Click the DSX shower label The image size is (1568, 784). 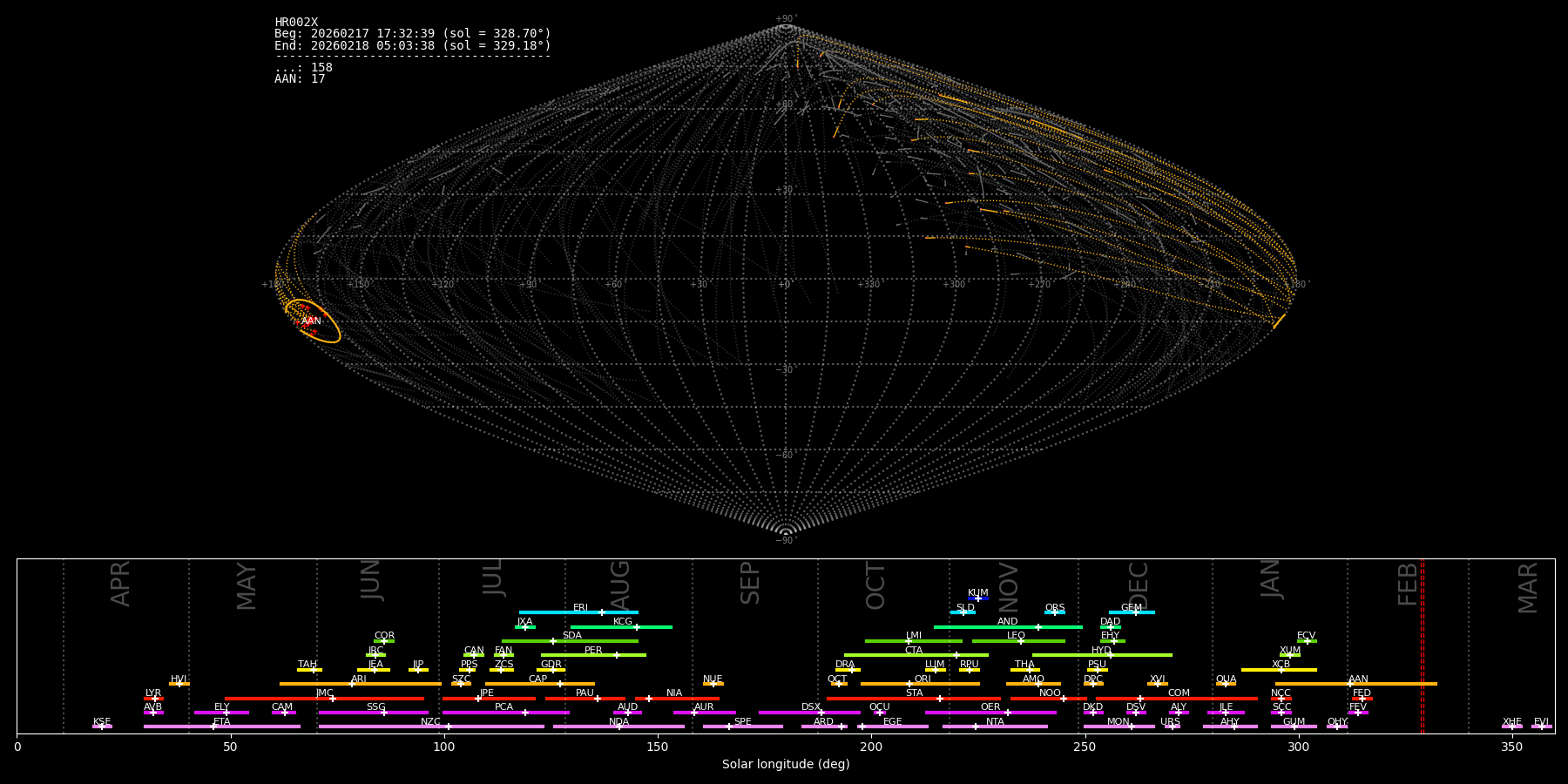pos(811,707)
